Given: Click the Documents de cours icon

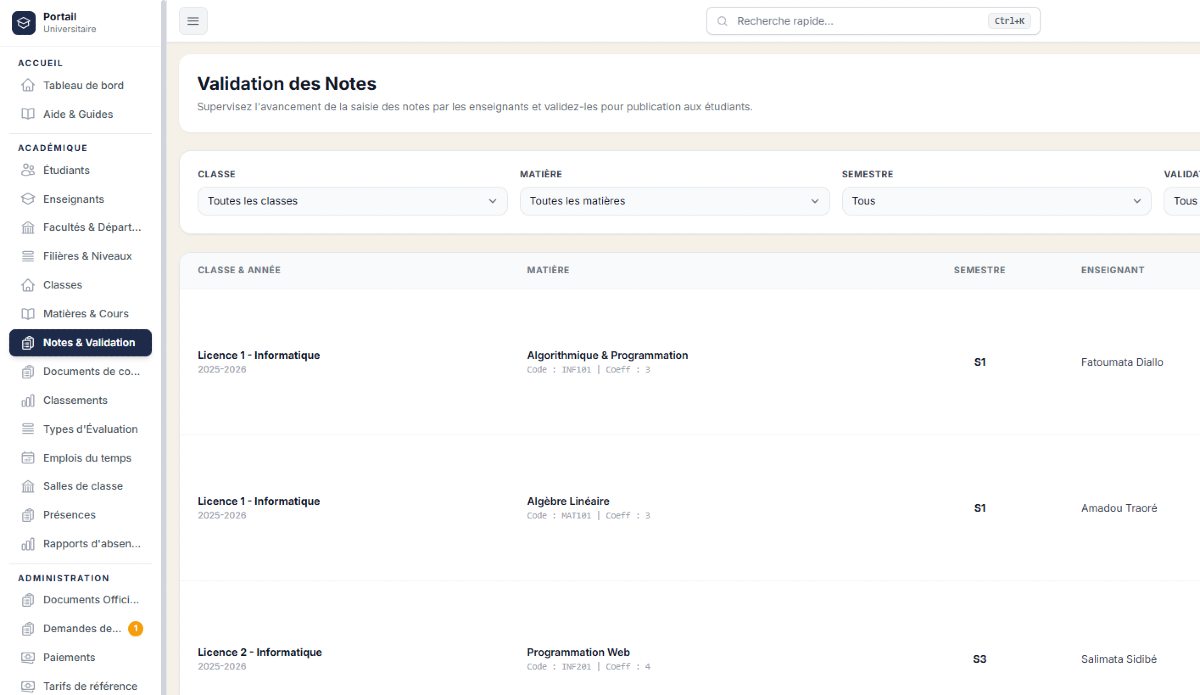Looking at the screenshot, I should (x=28, y=371).
